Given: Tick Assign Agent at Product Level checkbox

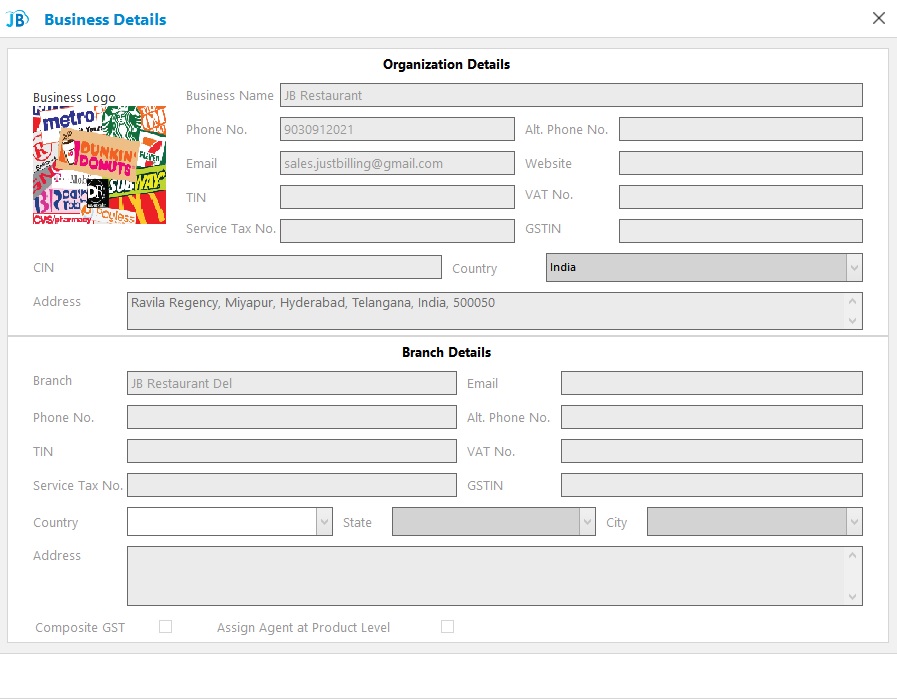Looking at the screenshot, I should [x=447, y=627].
